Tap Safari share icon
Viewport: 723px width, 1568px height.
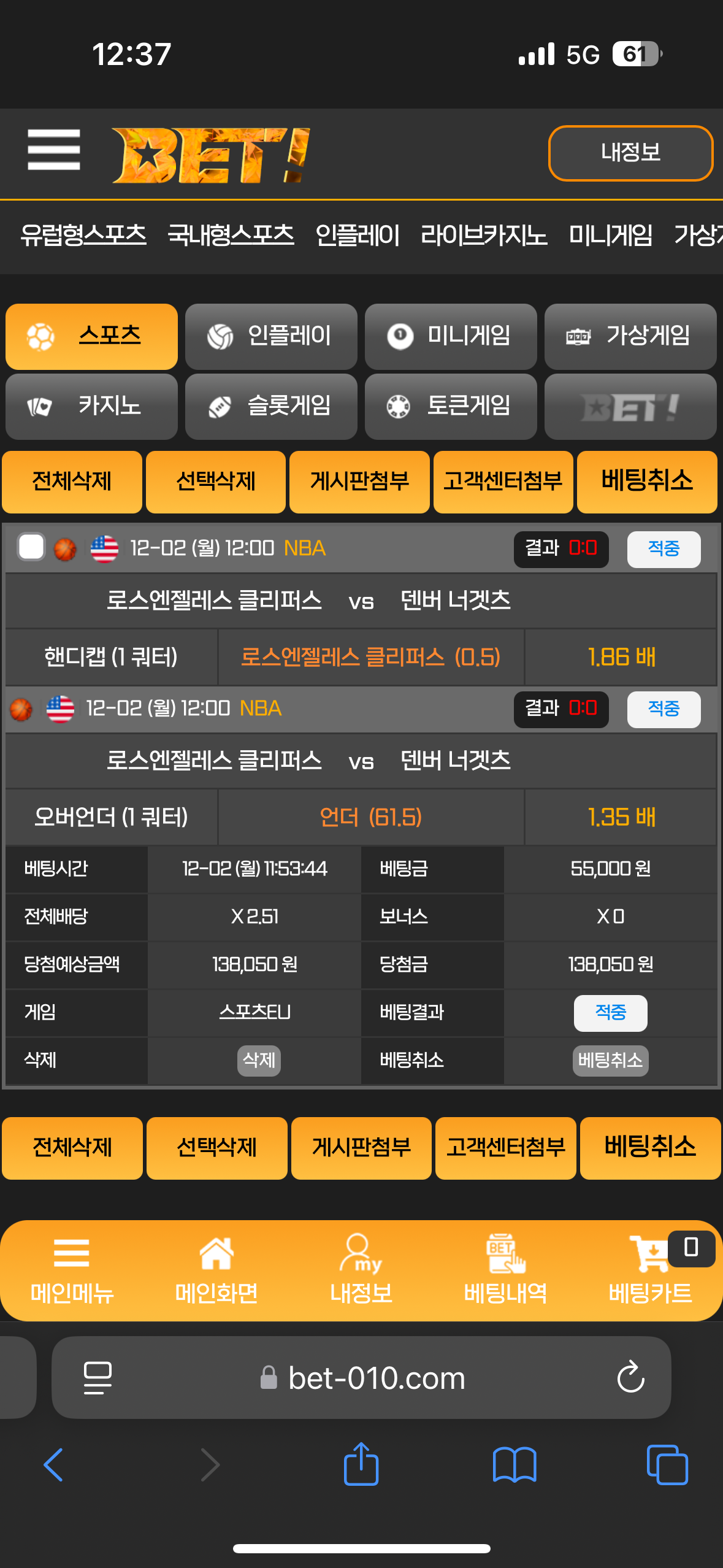tap(361, 1464)
